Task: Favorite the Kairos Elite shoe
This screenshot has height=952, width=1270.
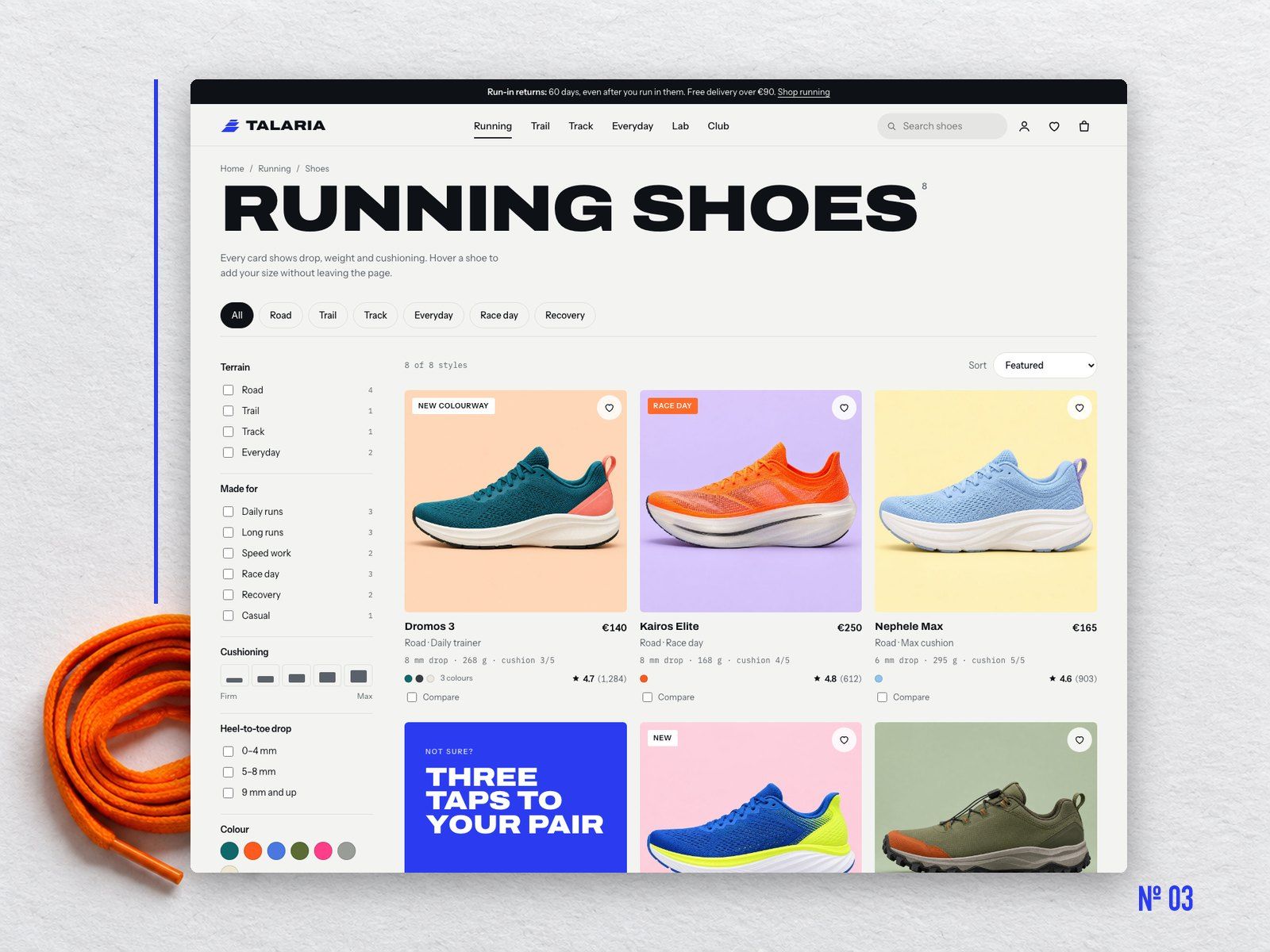Action: pos(844,408)
